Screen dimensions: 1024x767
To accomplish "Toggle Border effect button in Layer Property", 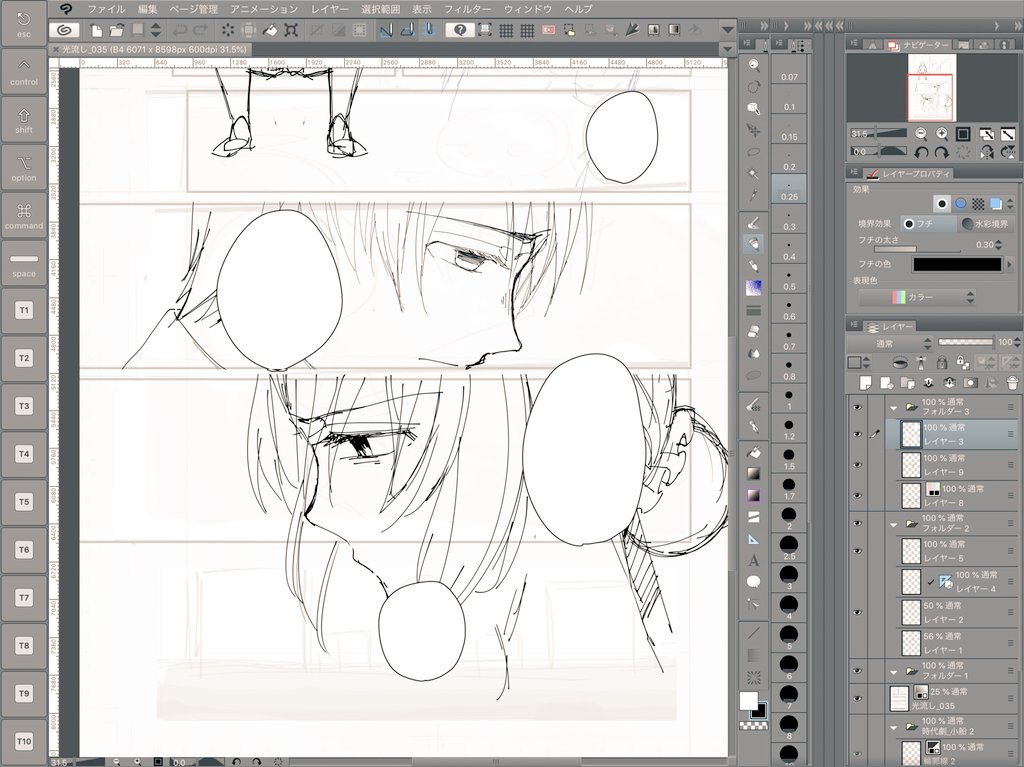I will point(942,204).
